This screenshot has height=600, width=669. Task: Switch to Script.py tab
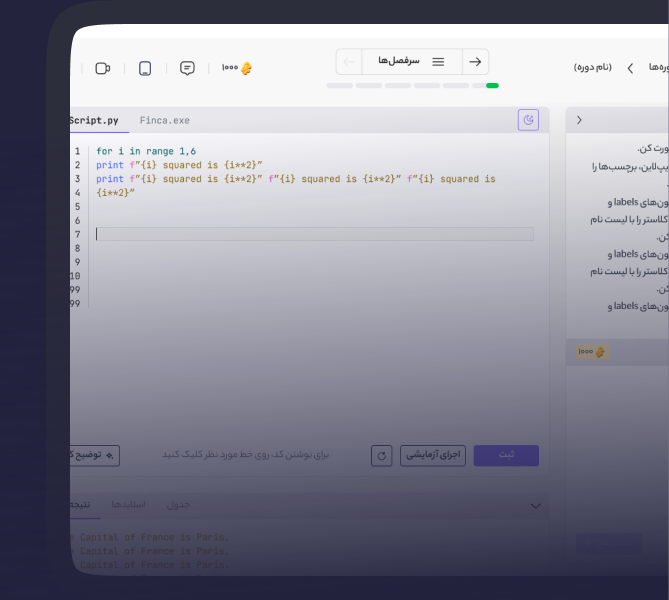[94, 120]
